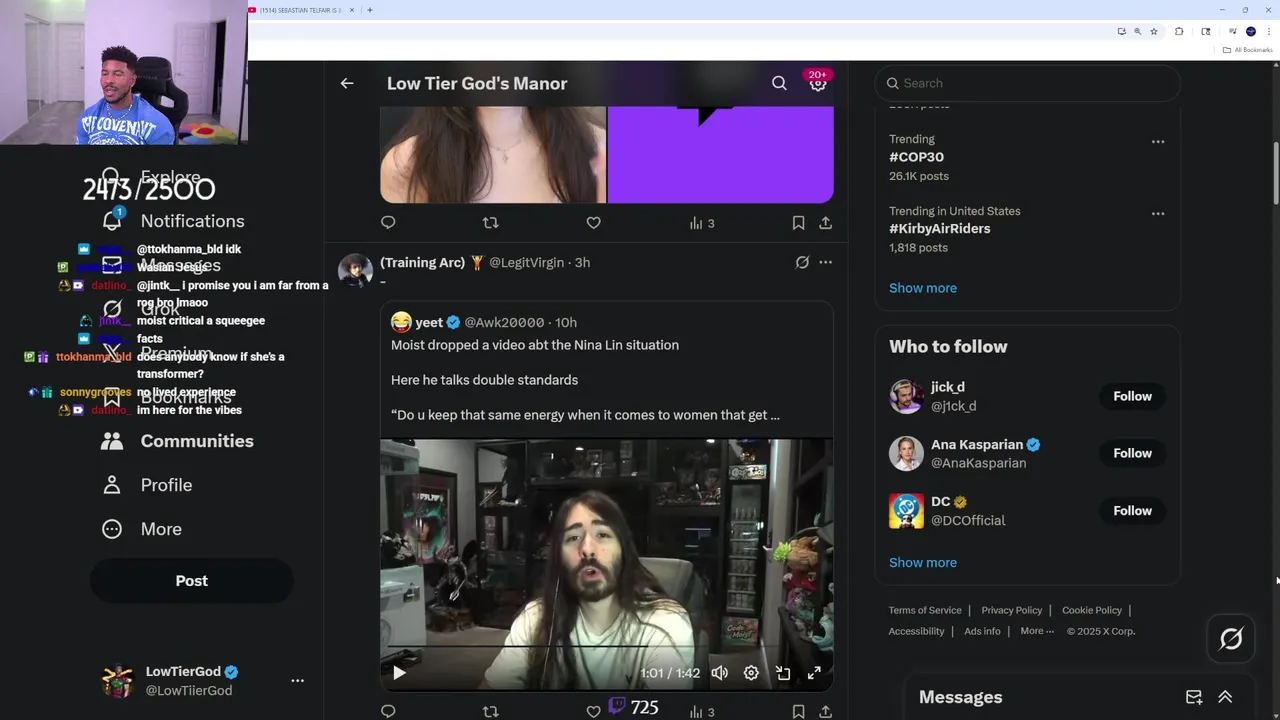Close the browser tab

[352, 10]
